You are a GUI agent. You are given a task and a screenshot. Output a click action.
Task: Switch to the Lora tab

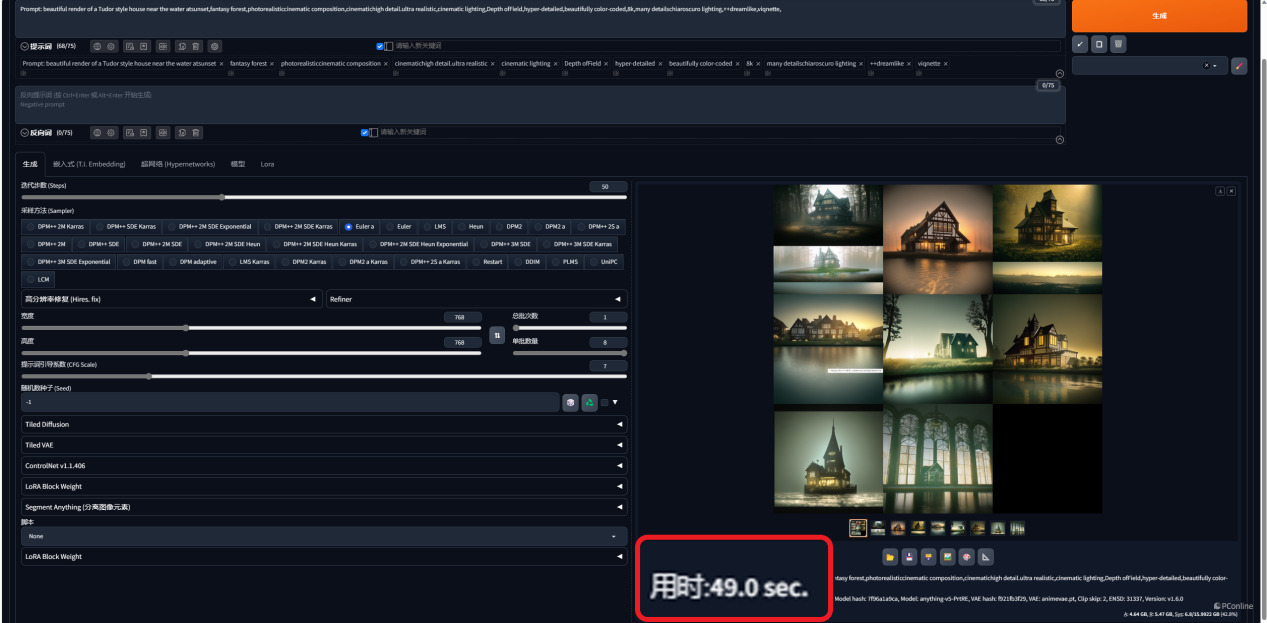coord(267,164)
